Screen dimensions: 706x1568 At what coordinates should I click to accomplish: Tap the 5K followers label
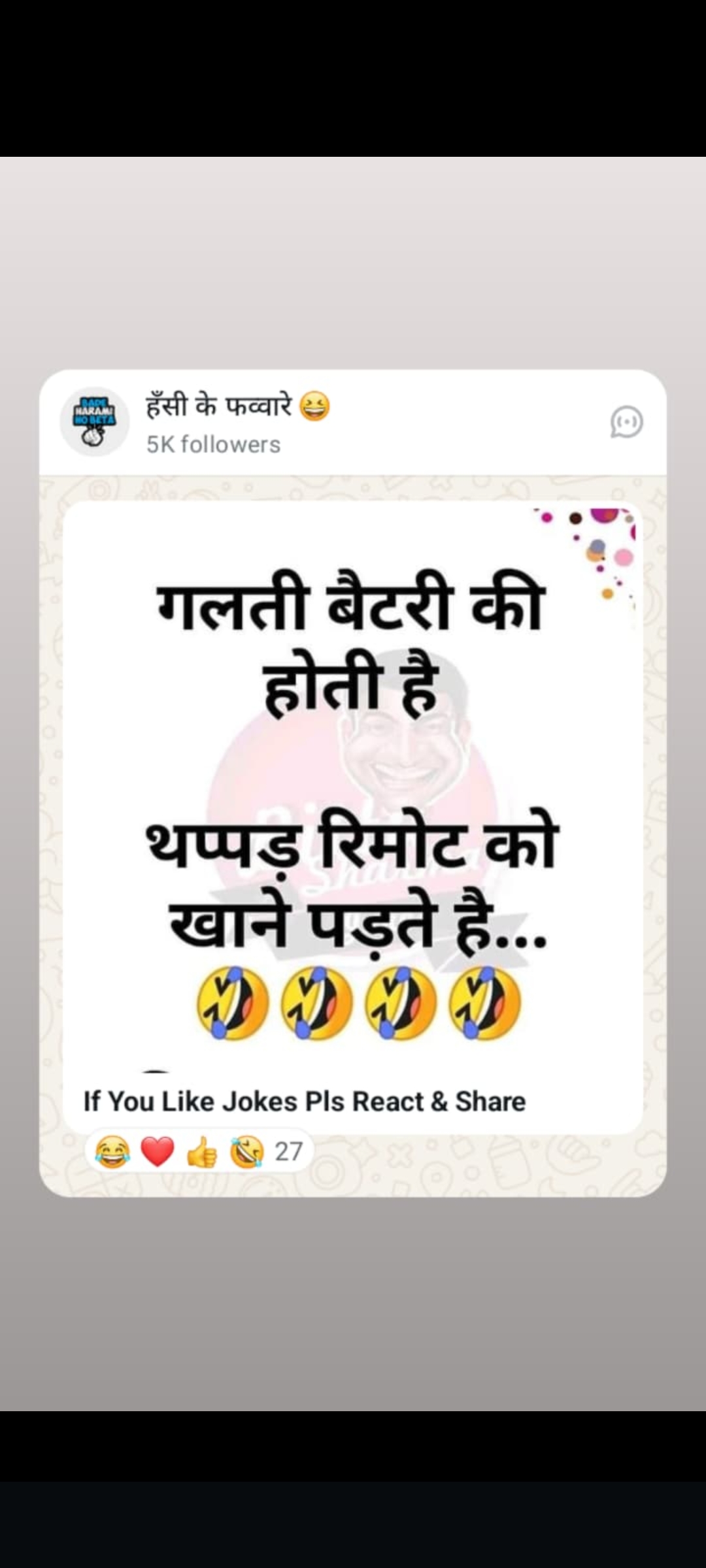pos(213,444)
